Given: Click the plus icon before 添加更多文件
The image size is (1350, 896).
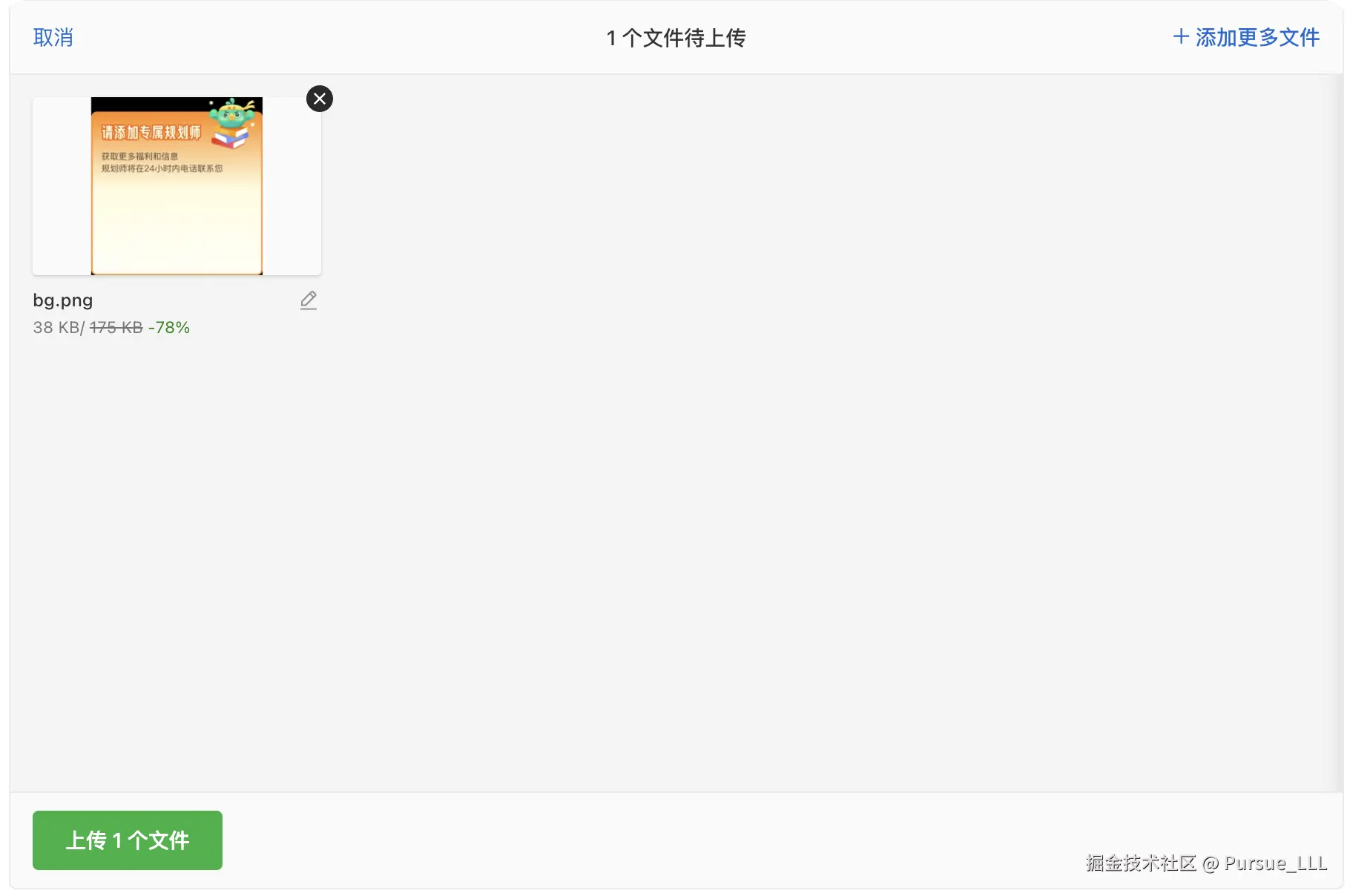Looking at the screenshot, I should (1181, 36).
